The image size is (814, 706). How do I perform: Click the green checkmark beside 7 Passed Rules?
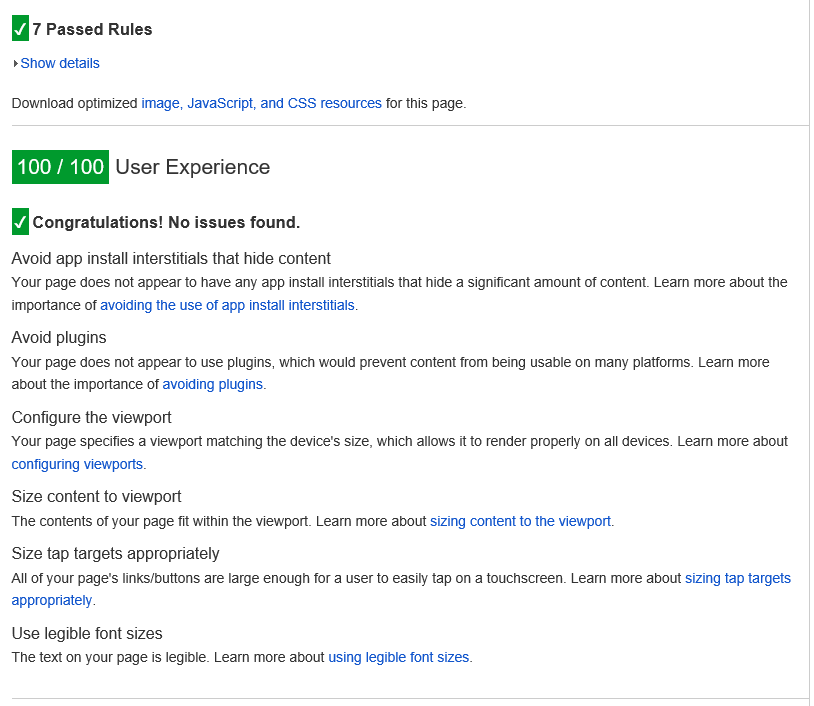(x=18, y=29)
